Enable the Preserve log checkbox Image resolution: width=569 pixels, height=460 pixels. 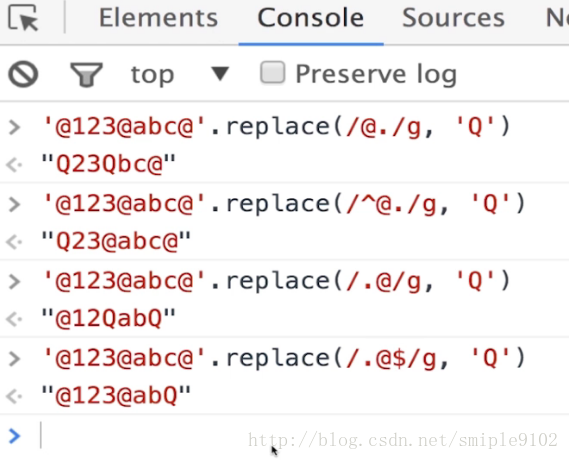click(x=273, y=73)
